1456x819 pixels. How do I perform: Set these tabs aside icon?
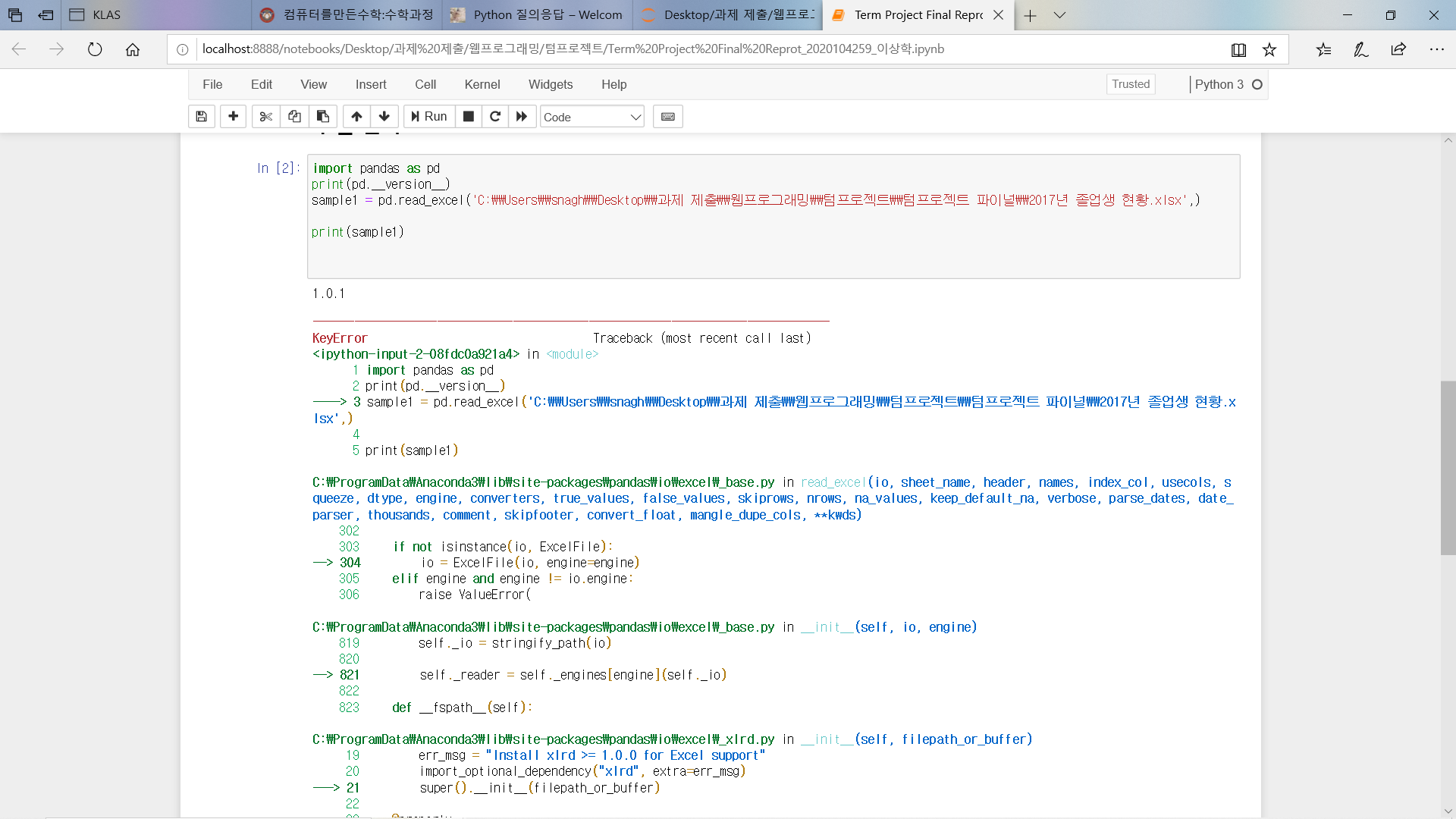point(46,15)
